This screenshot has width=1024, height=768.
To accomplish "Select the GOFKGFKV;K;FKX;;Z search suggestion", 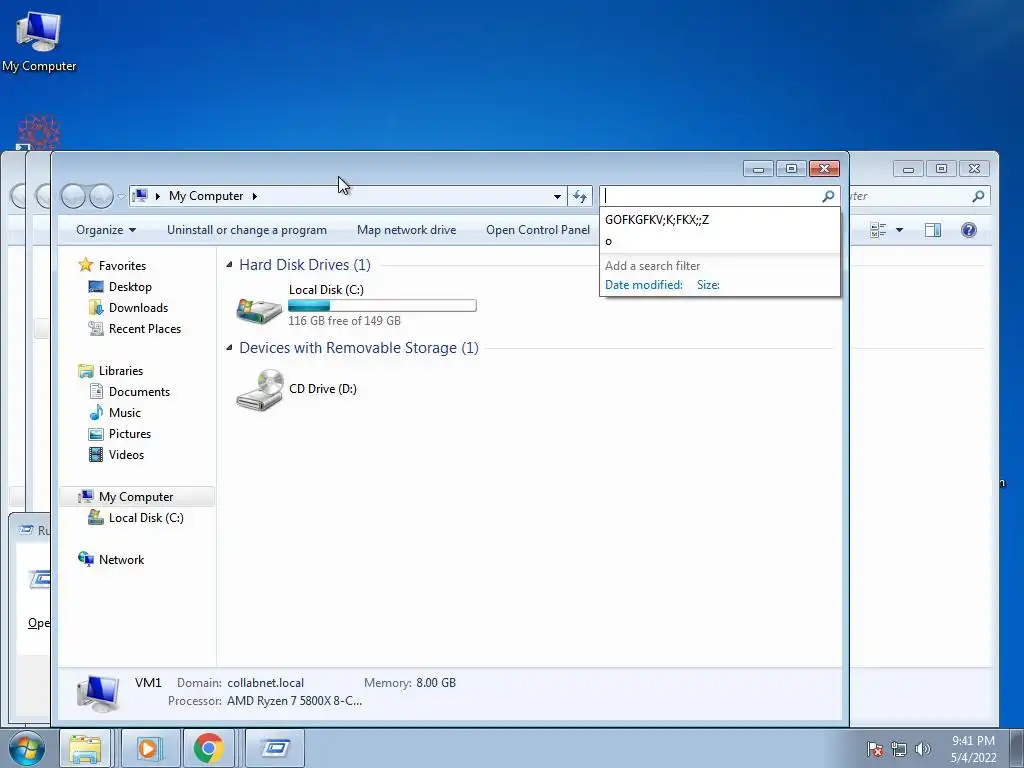I will point(720,219).
